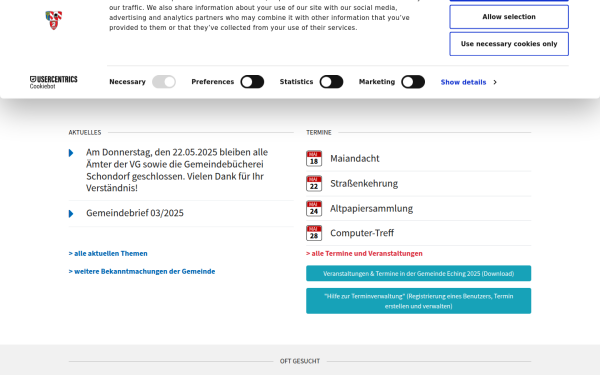Image resolution: width=600 pixels, height=375 pixels.
Task: Enable the Preferences cookies switch
Action: (x=252, y=82)
